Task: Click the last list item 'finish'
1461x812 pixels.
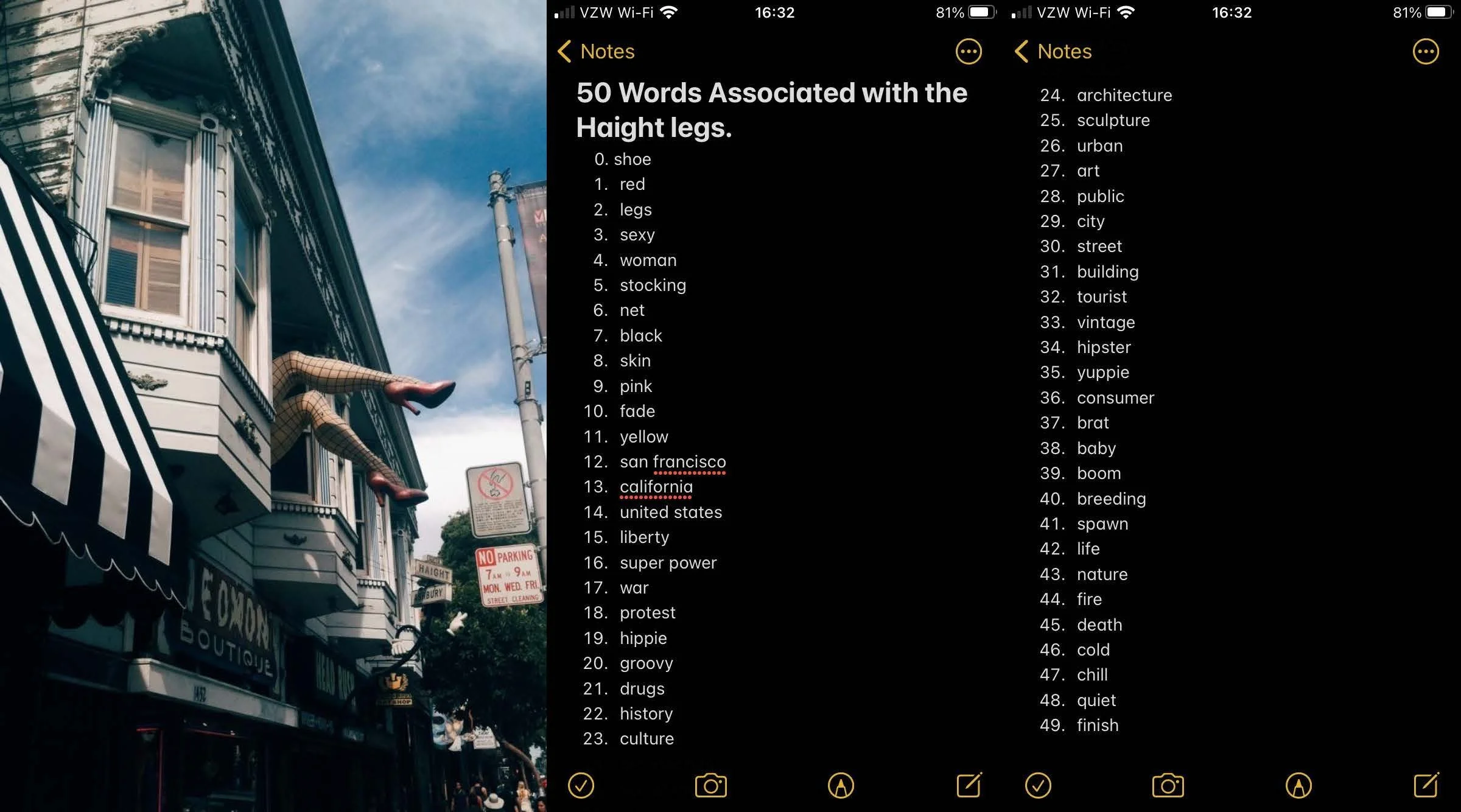Action: (1097, 725)
